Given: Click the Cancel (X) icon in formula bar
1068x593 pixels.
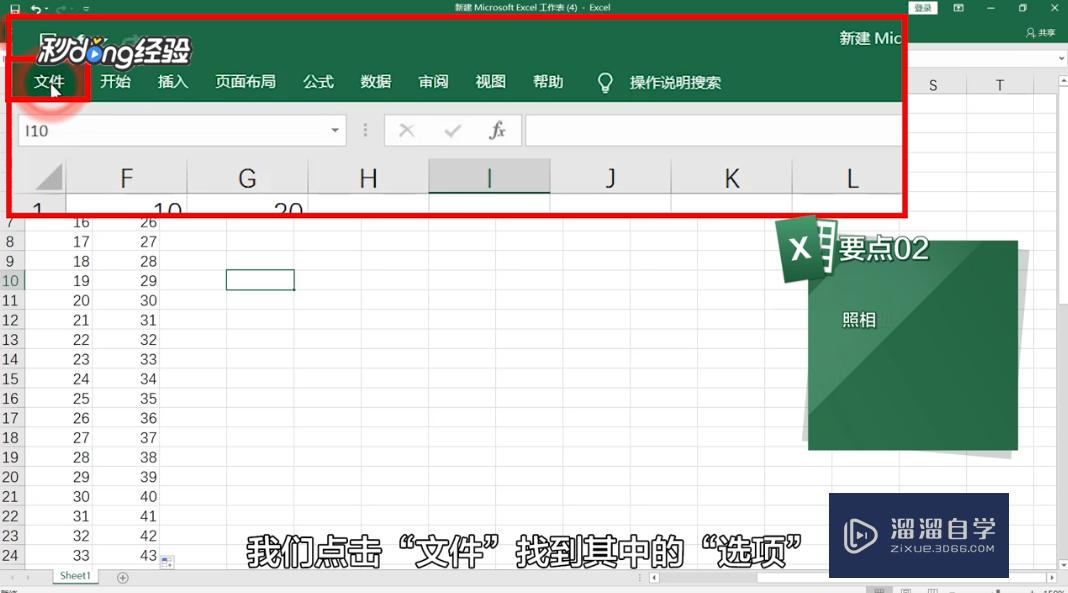Looking at the screenshot, I should [x=406, y=129].
